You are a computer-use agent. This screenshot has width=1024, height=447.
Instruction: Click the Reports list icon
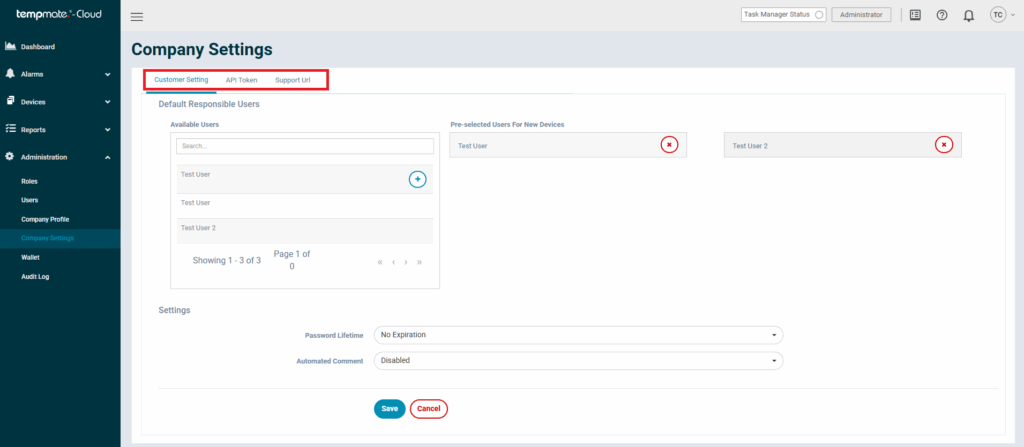coord(10,129)
